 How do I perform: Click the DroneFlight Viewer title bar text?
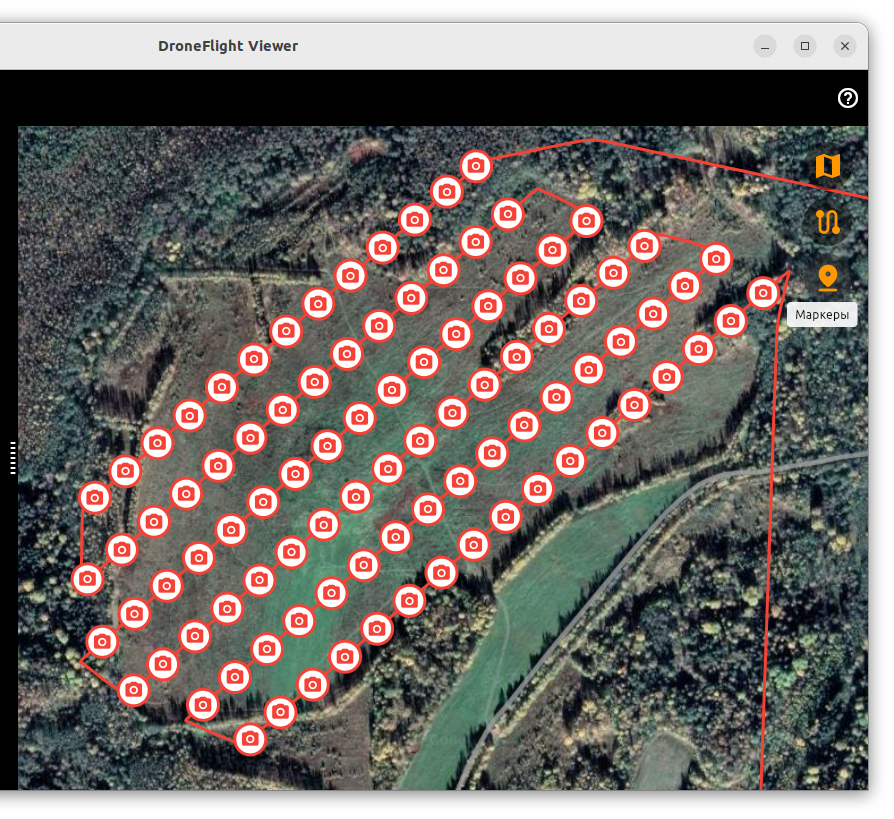pos(228,46)
